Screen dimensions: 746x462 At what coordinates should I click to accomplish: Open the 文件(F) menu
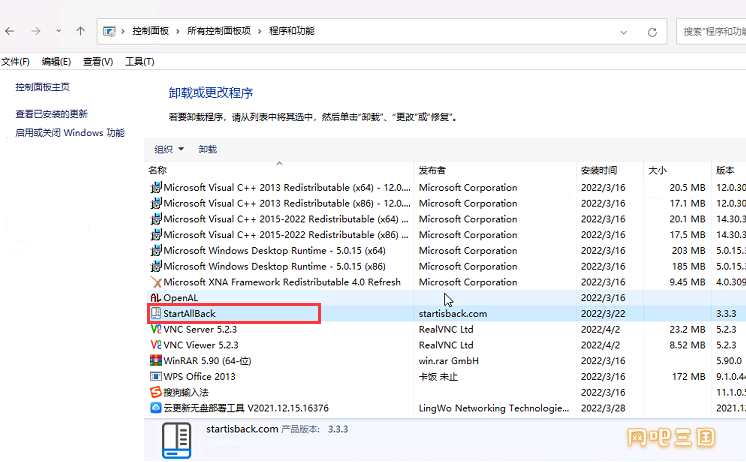click(x=15, y=61)
